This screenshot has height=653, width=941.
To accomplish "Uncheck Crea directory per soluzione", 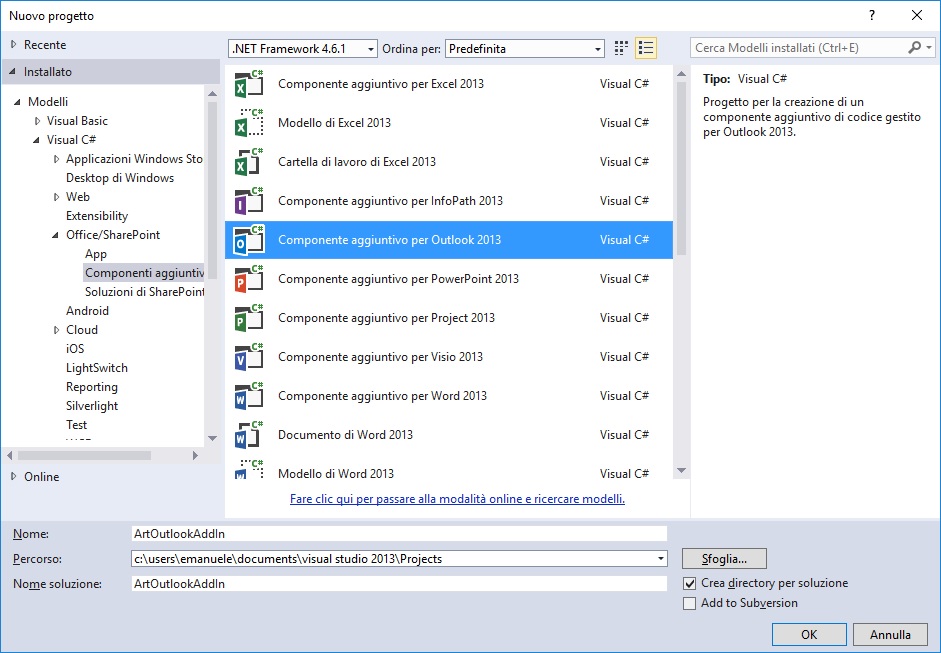I will pos(690,583).
